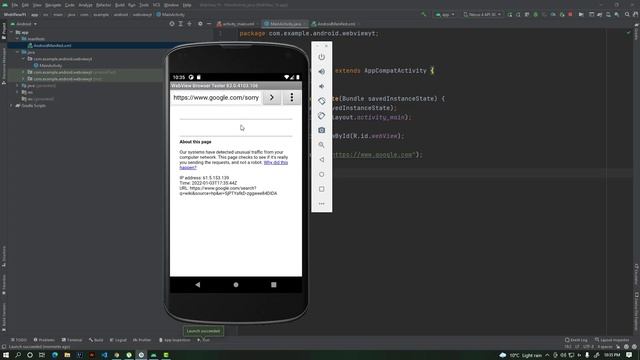640x360 pixels.
Task: Open the Logcat tool window button
Action: [118, 340]
